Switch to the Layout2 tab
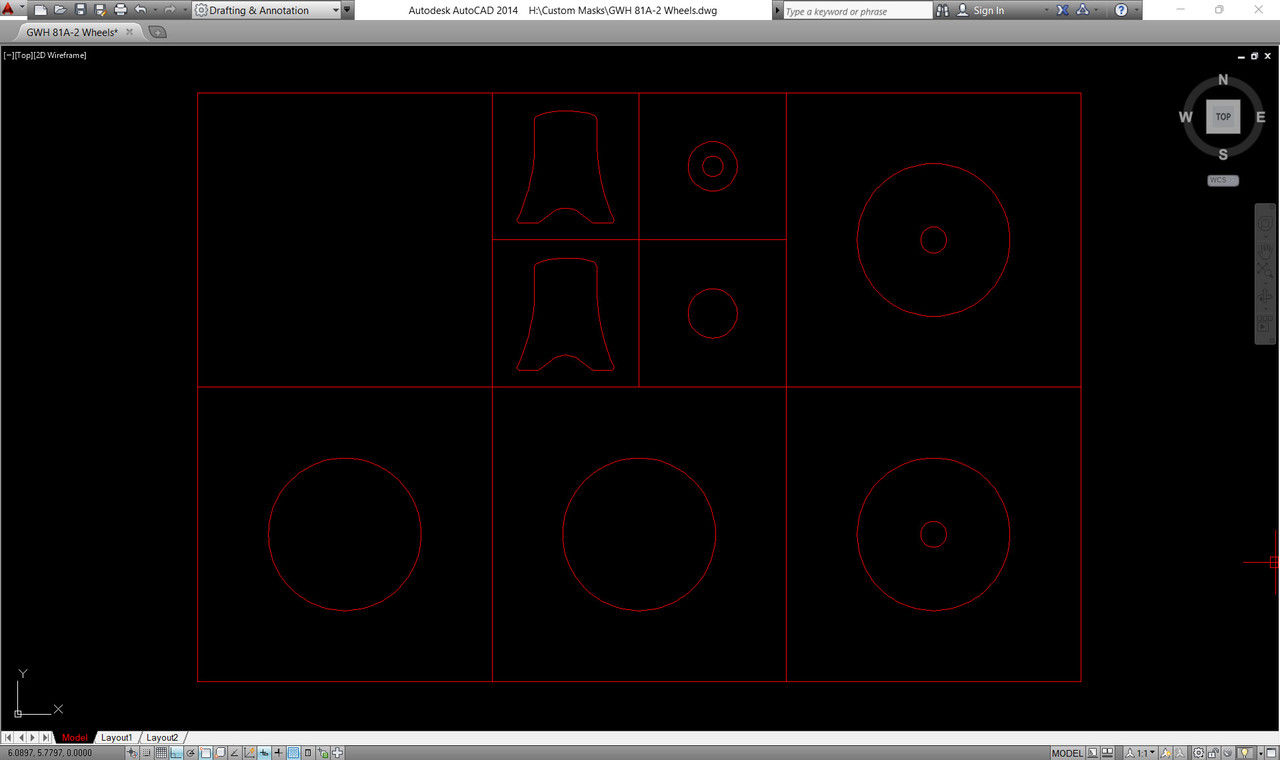The height and width of the screenshot is (760, 1280). (x=162, y=737)
